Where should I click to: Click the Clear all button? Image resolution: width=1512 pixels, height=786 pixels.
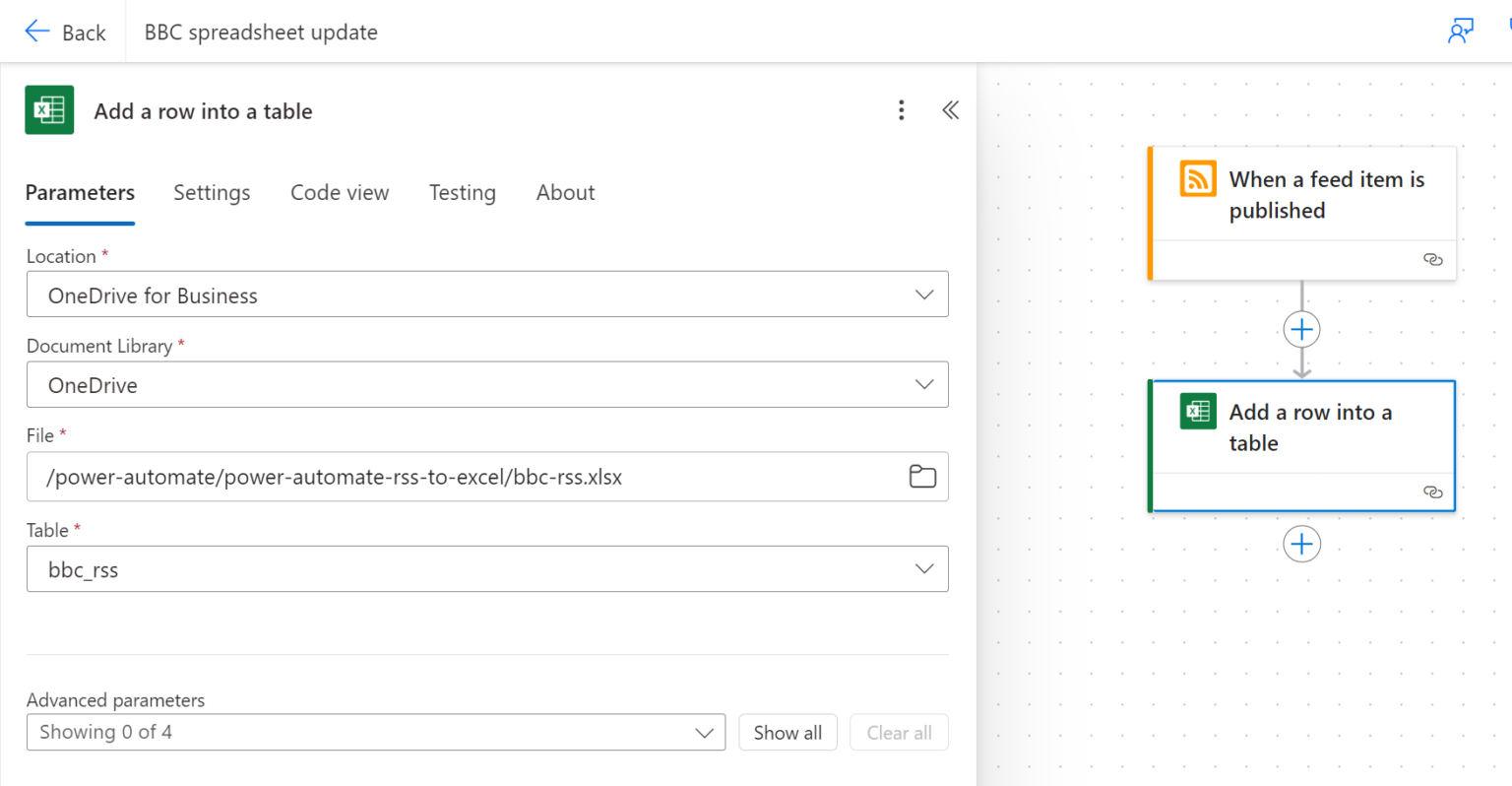coord(899,733)
